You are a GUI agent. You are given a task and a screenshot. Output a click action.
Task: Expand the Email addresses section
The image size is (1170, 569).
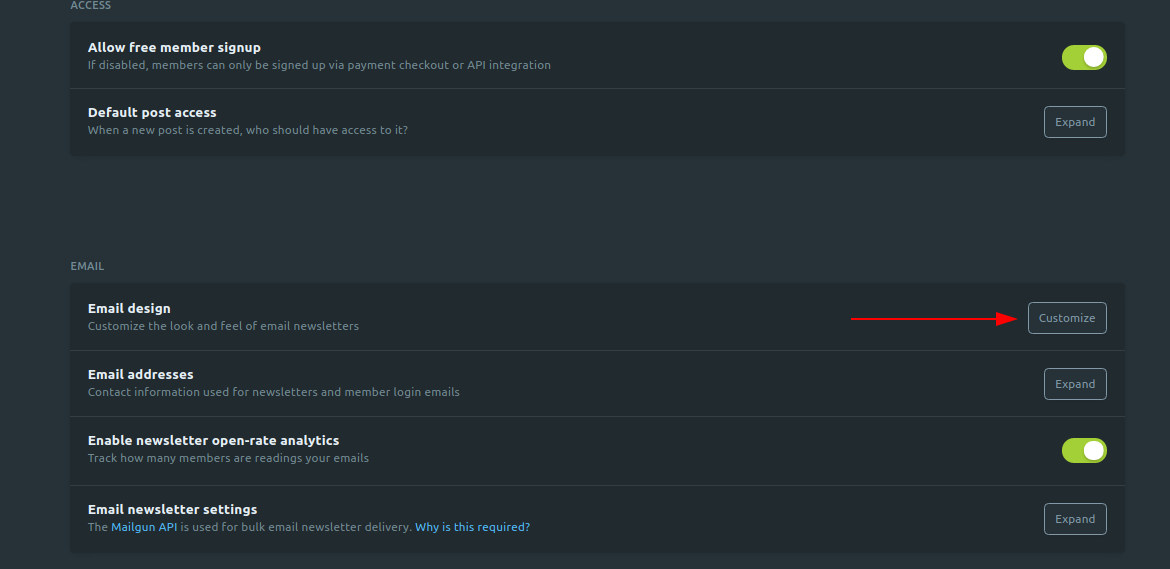[1074, 384]
